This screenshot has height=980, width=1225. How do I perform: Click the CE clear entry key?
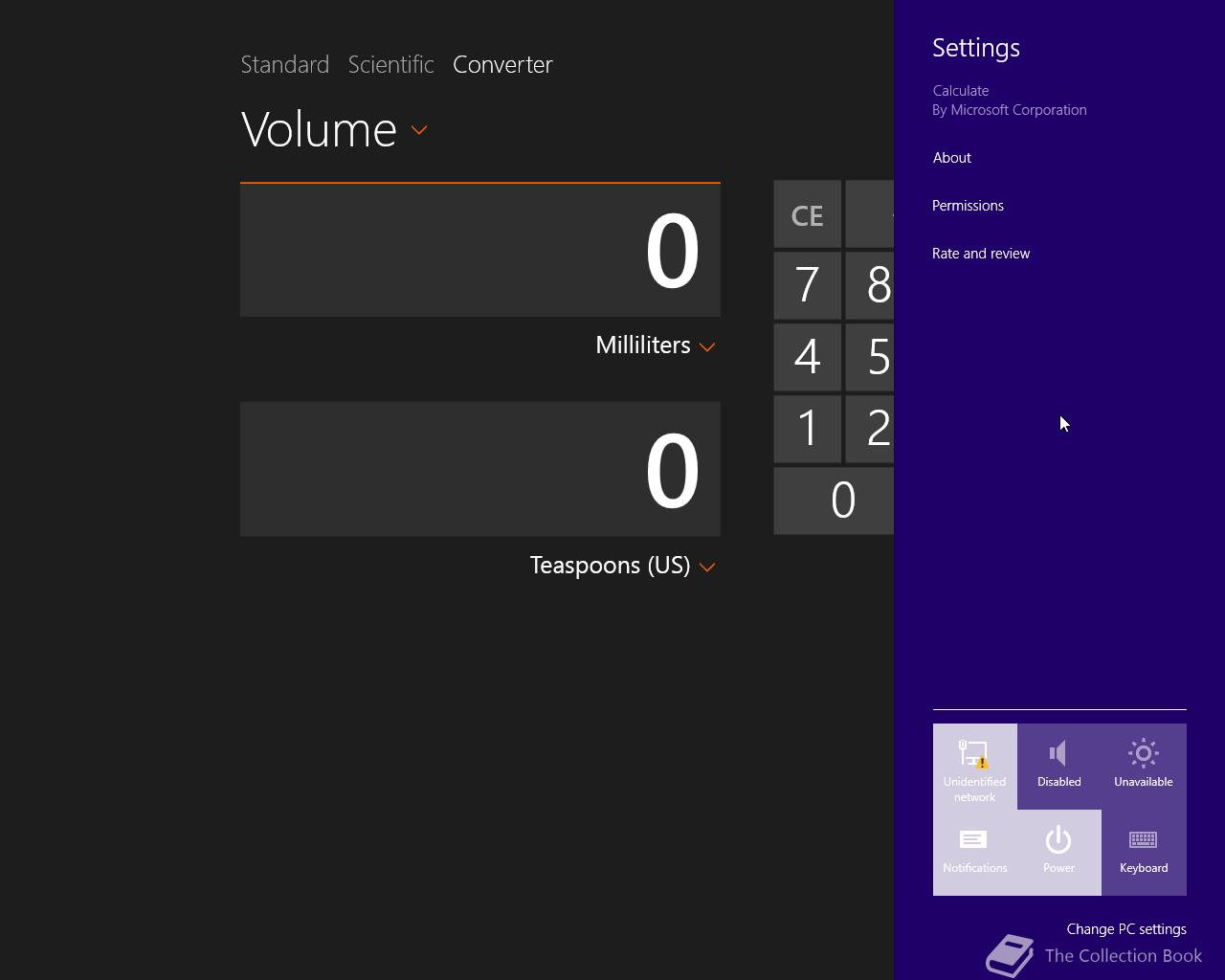point(807,214)
